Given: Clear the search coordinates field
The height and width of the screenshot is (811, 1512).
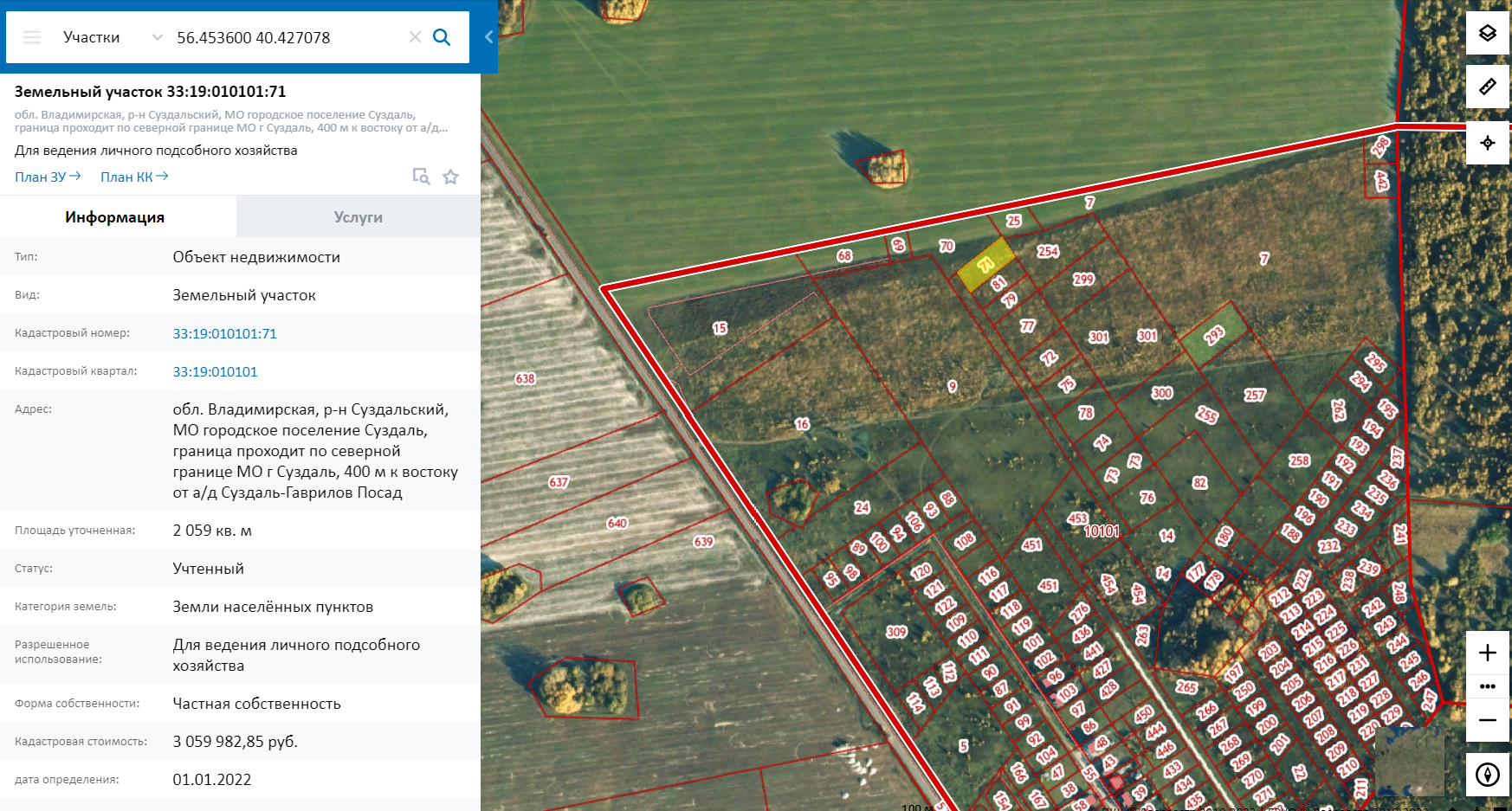Looking at the screenshot, I should point(415,37).
